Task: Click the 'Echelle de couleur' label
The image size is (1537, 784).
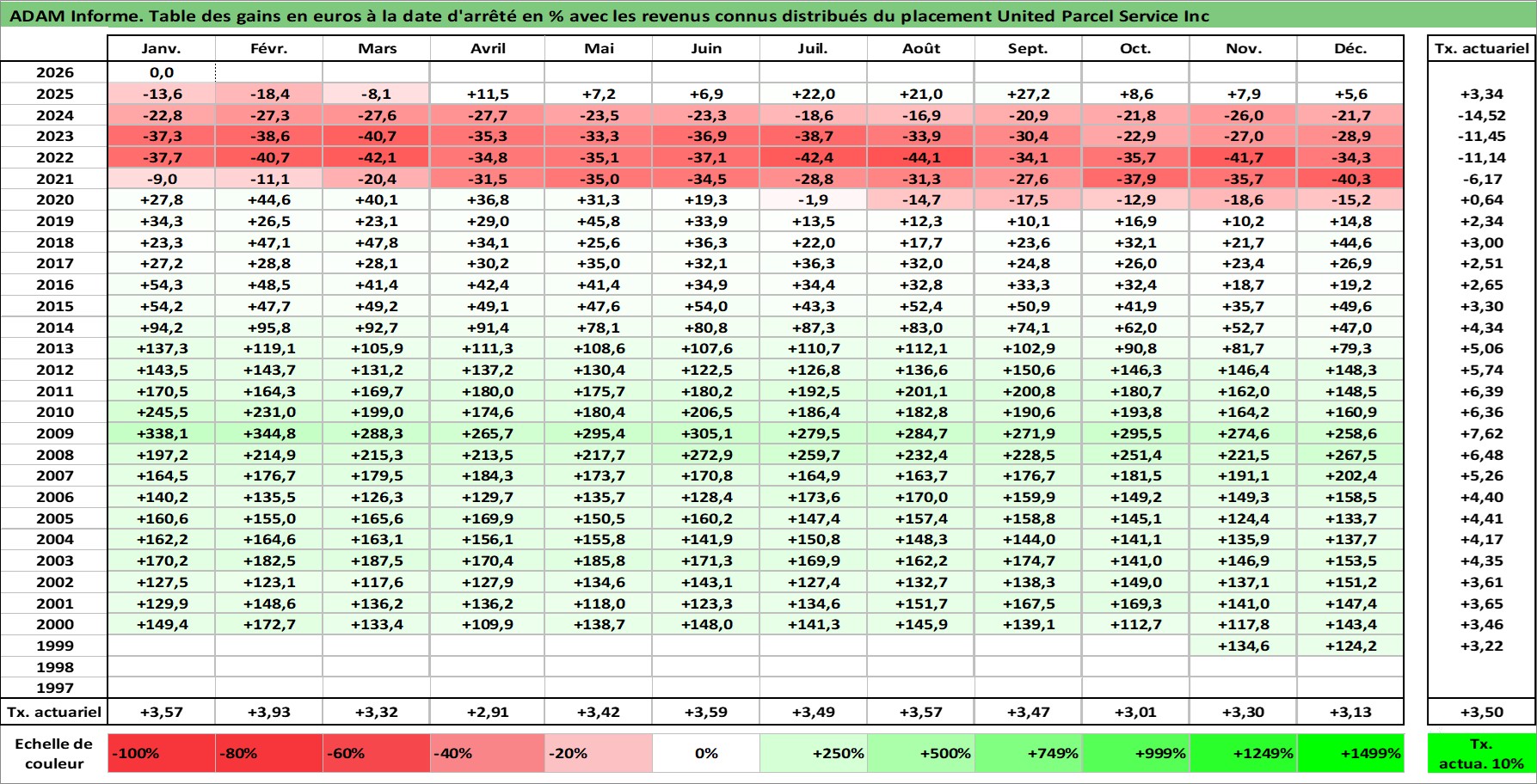Action: click(54, 753)
